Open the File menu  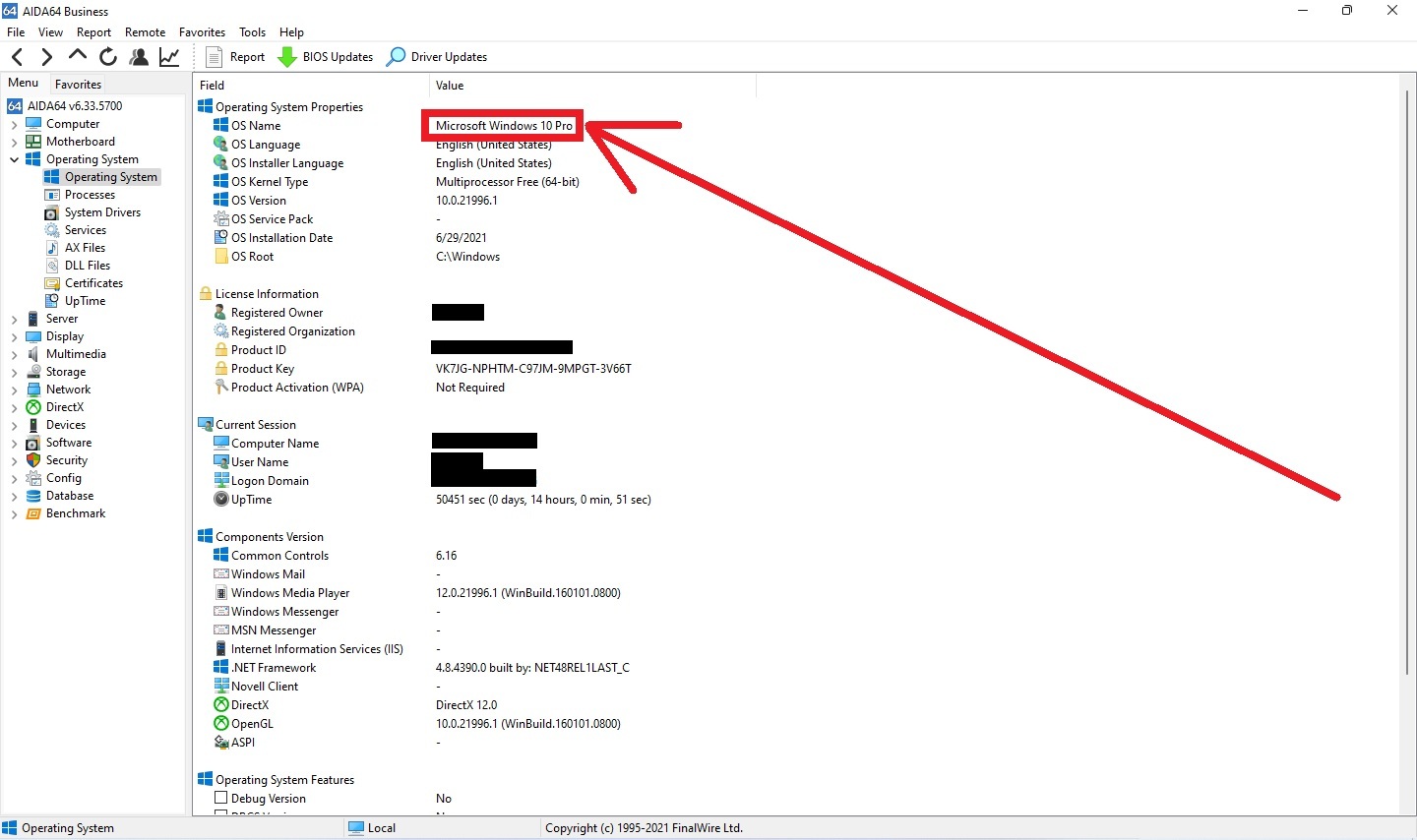click(16, 32)
